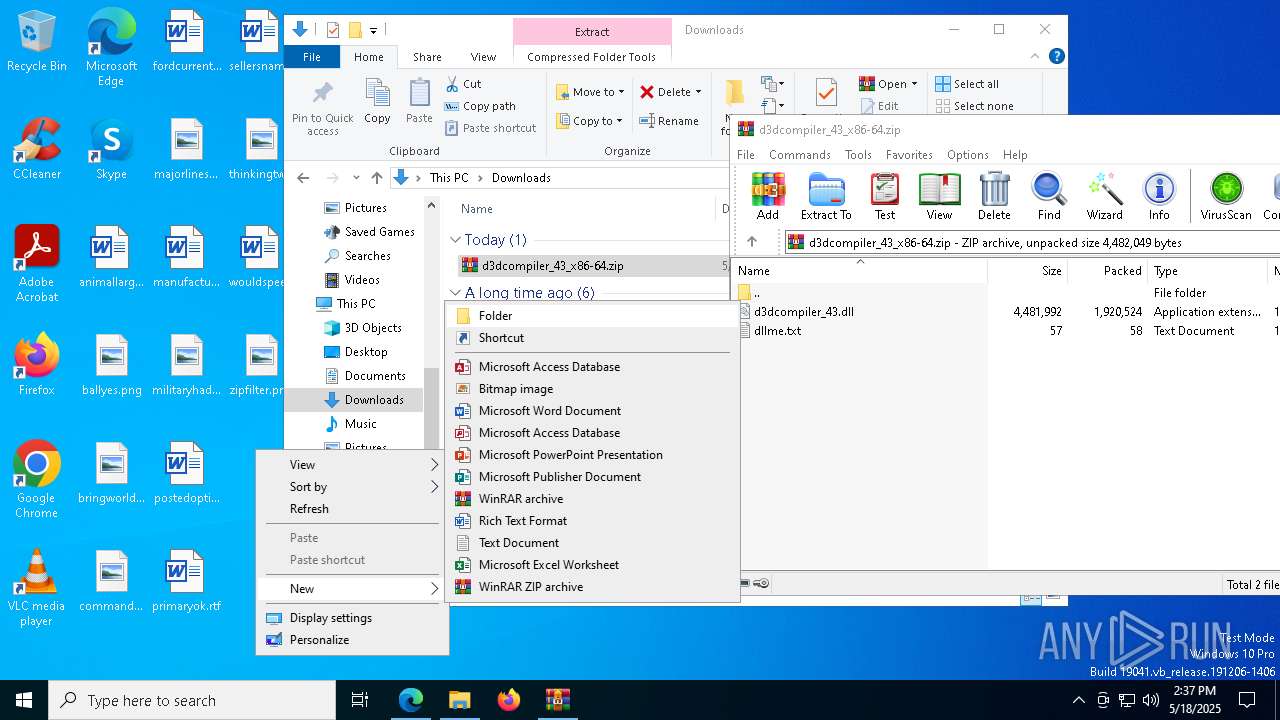Expand the Sort by context submenu
Image resolution: width=1280 pixels, height=720 pixels.
pyautogui.click(x=434, y=487)
